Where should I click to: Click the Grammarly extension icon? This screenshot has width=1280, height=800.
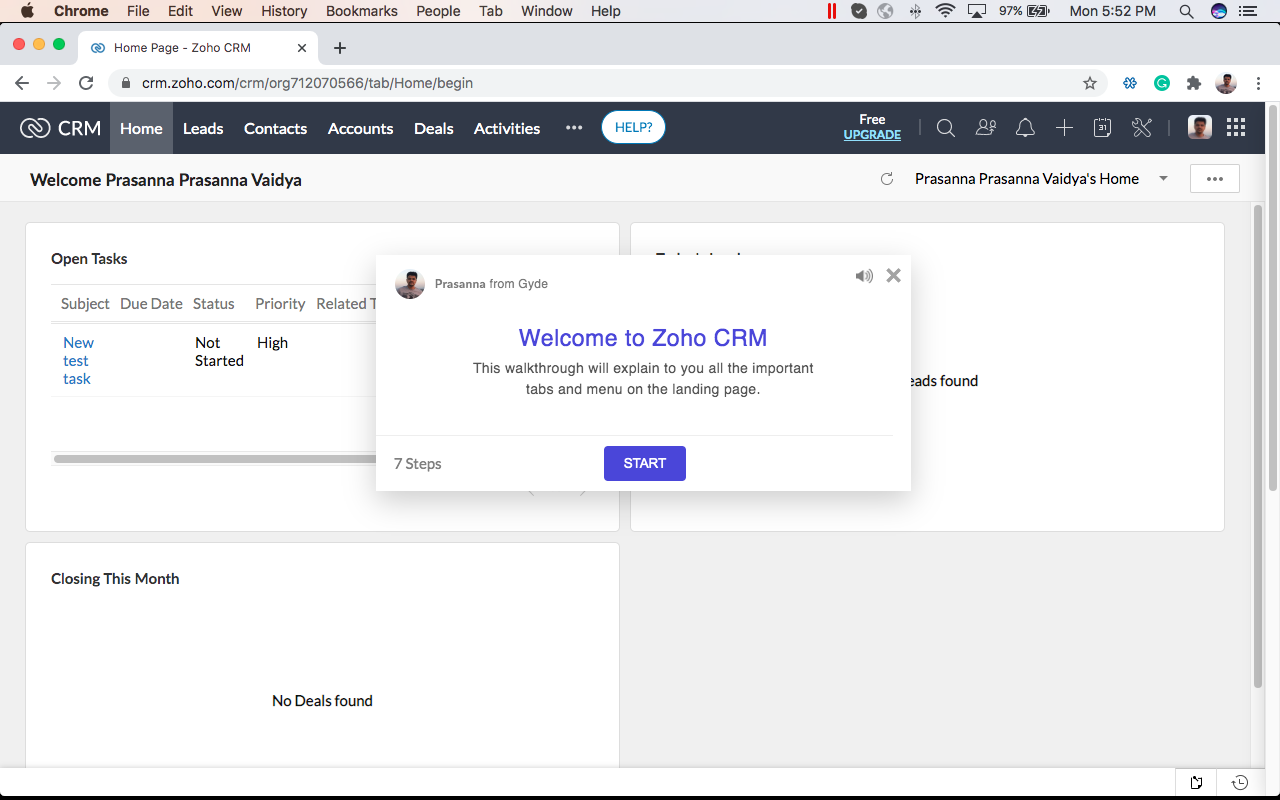[1162, 83]
